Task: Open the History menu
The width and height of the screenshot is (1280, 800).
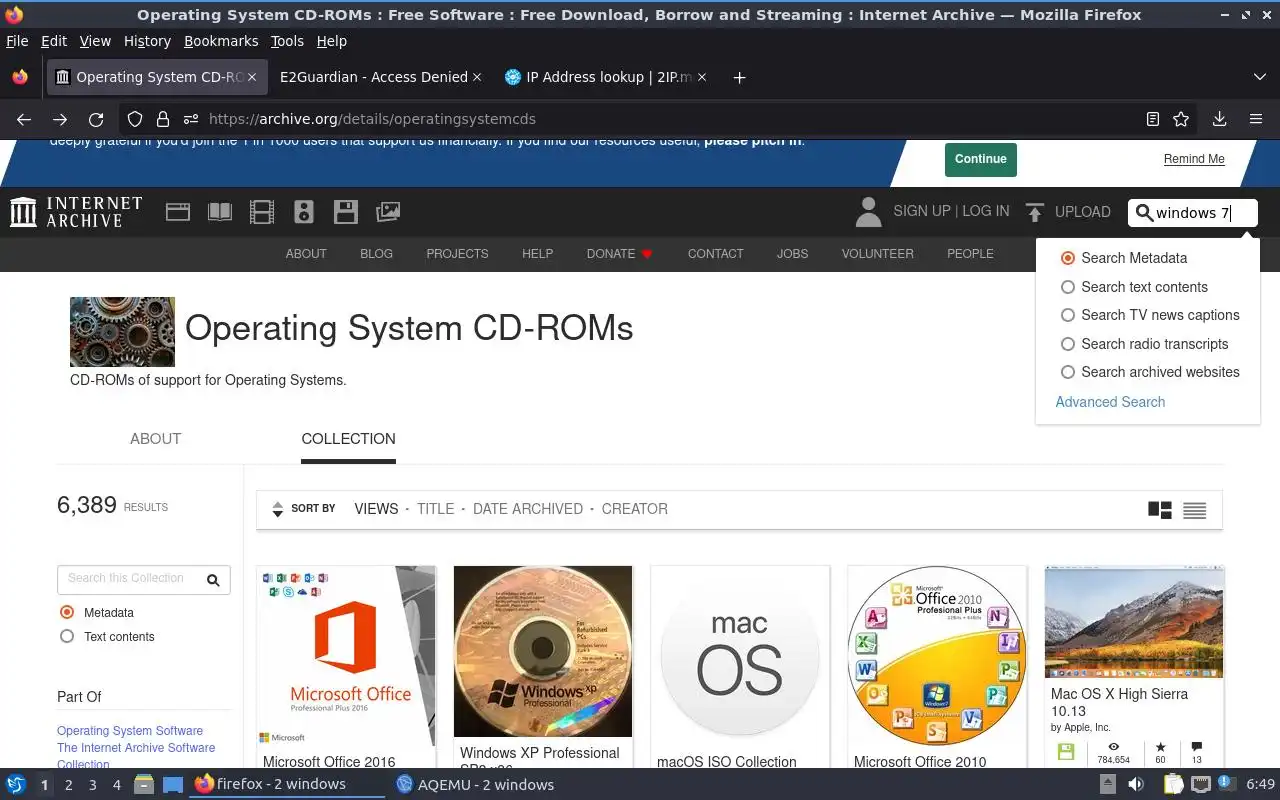Action: point(147,41)
